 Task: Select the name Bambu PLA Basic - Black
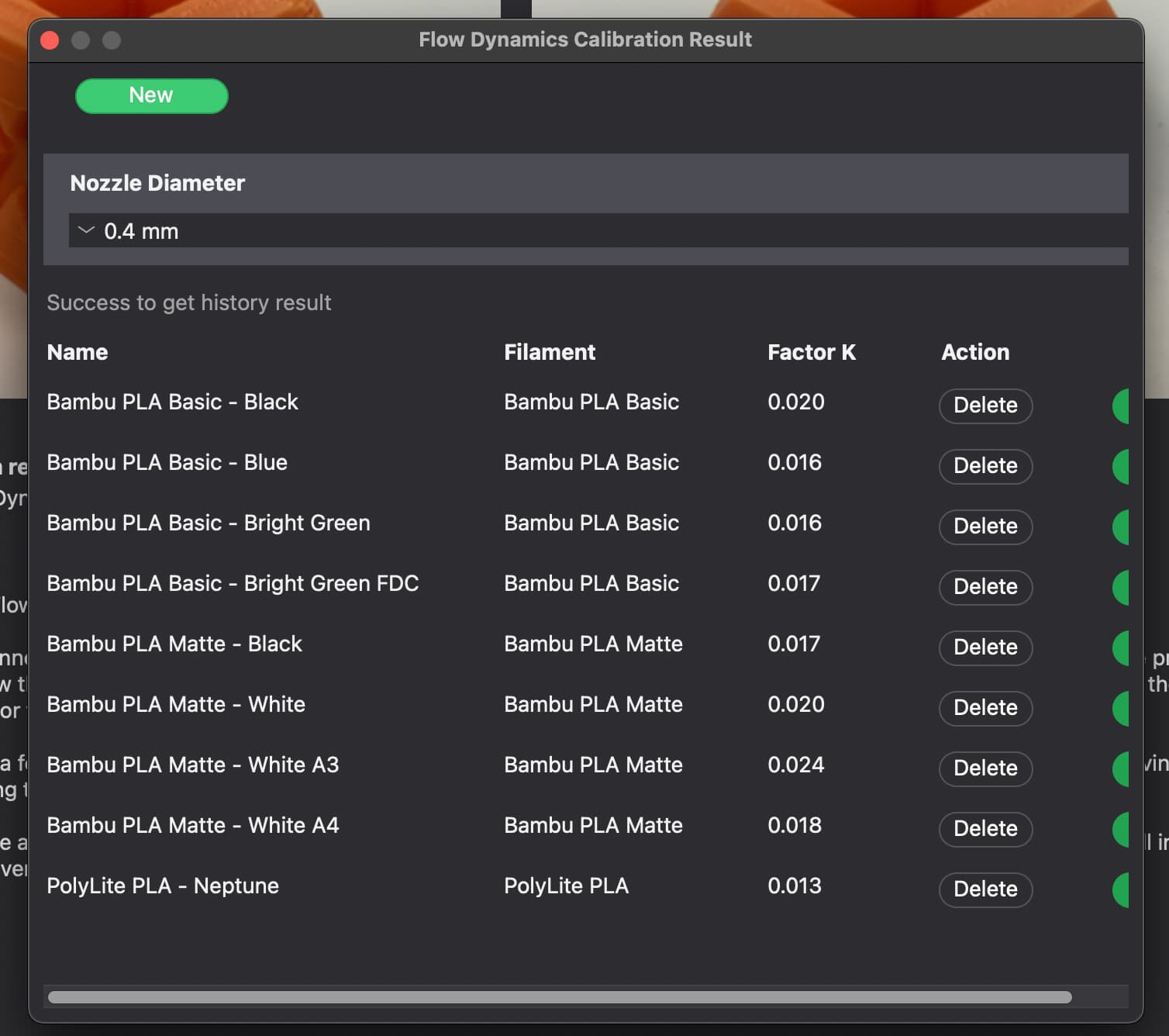pos(172,402)
